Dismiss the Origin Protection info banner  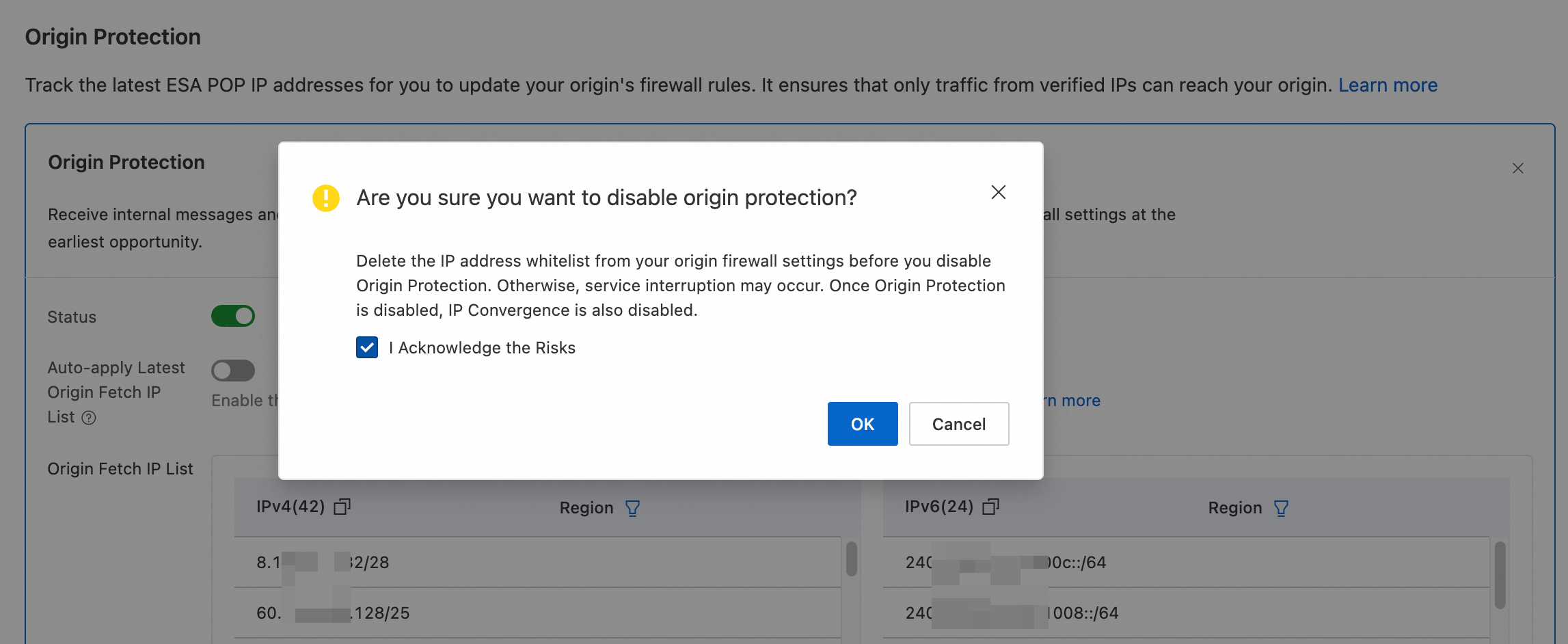coord(1518,168)
